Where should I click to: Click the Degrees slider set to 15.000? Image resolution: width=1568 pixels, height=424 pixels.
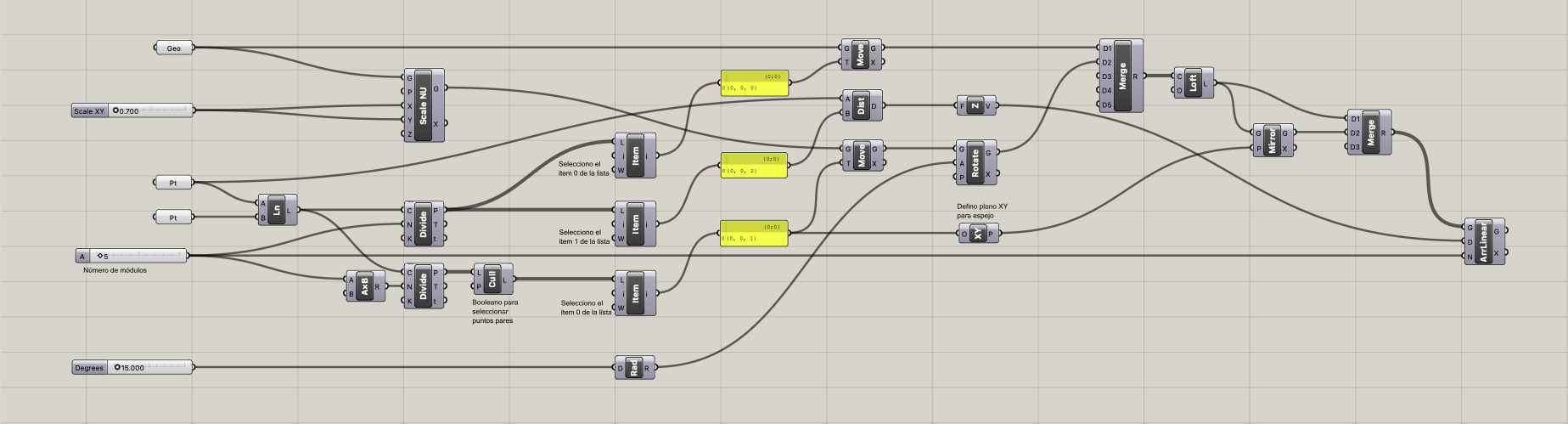point(151,368)
